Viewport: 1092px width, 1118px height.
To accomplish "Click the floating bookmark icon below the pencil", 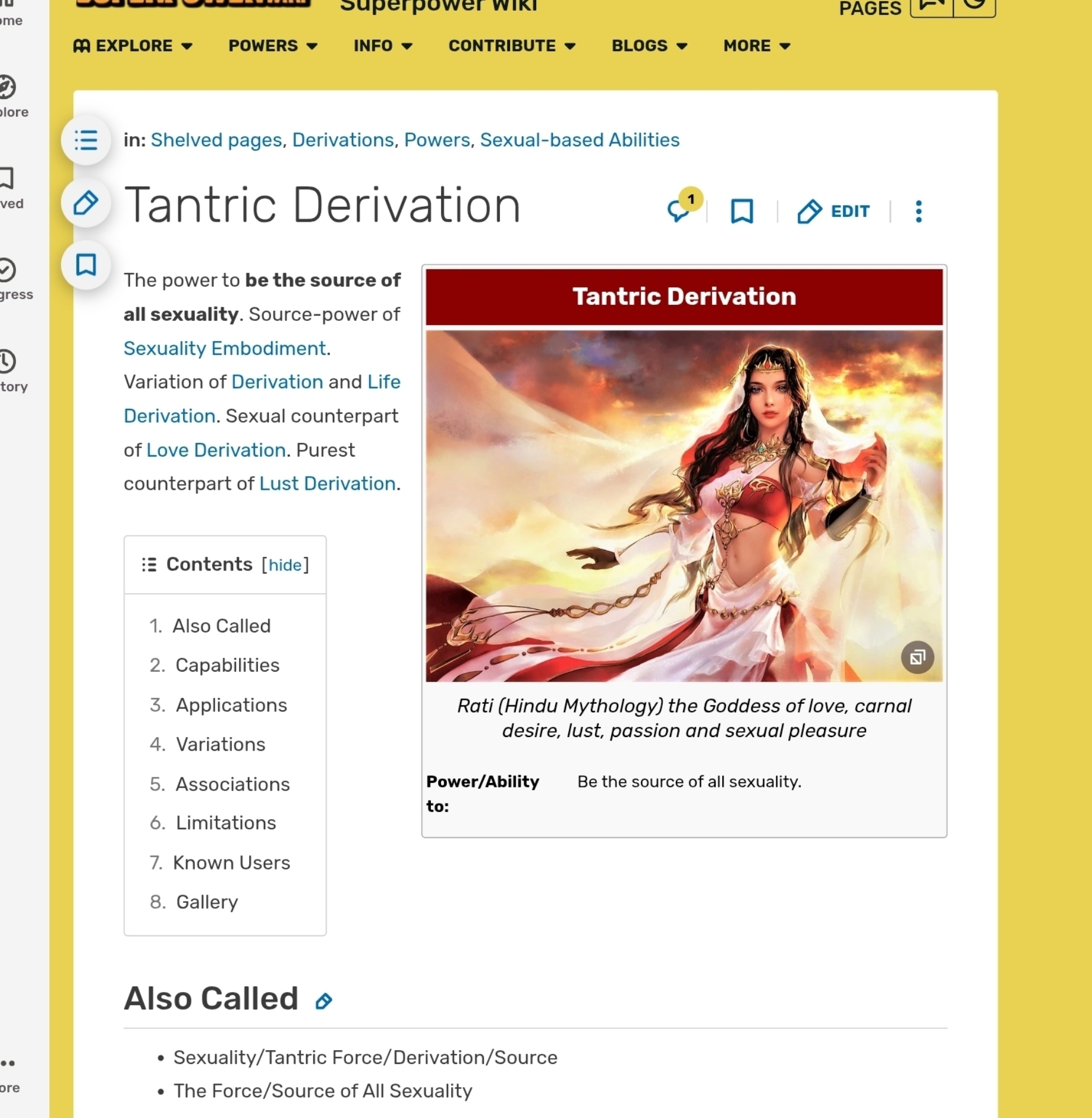I will click(86, 264).
